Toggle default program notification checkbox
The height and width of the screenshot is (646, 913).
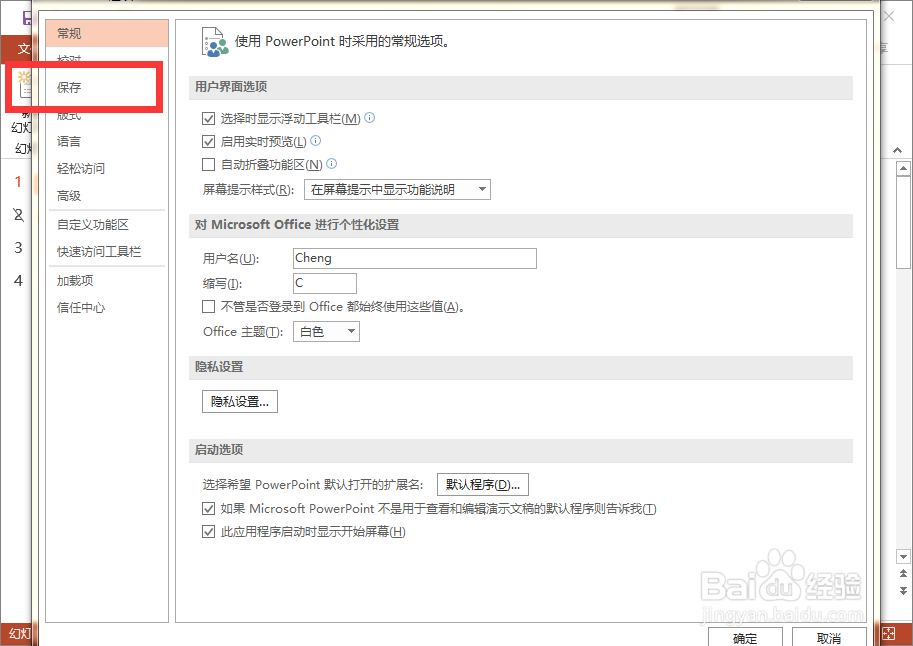coord(208,509)
